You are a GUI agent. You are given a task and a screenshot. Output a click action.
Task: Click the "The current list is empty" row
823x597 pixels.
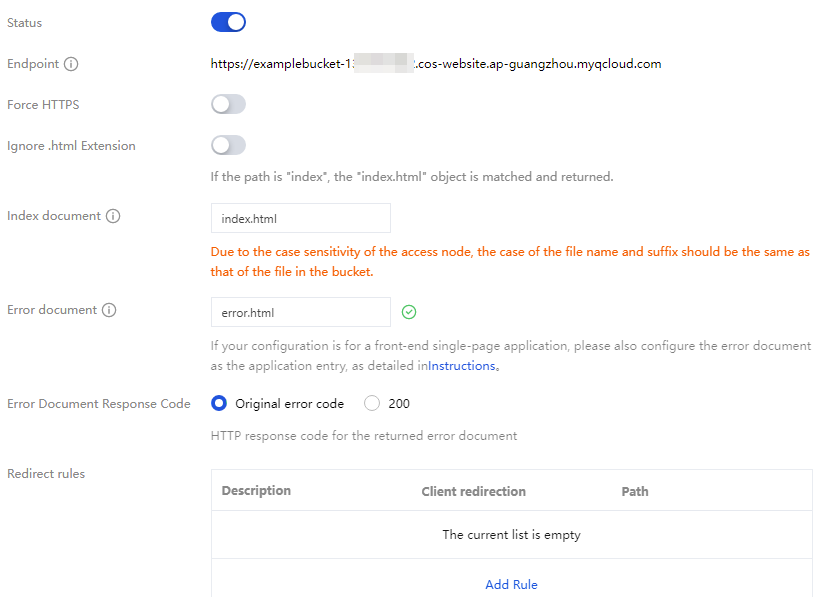click(x=511, y=535)
